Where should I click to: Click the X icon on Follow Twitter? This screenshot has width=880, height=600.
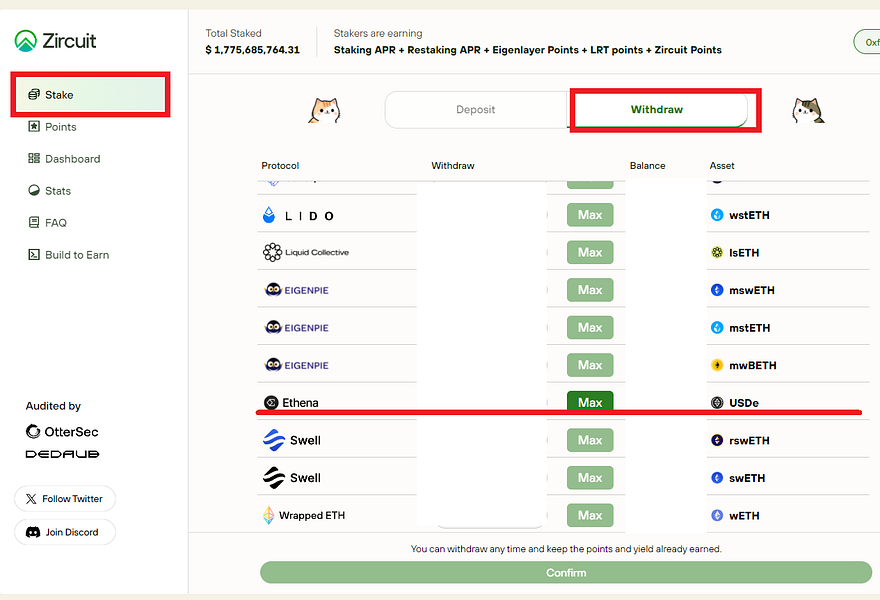coord(31,498)
